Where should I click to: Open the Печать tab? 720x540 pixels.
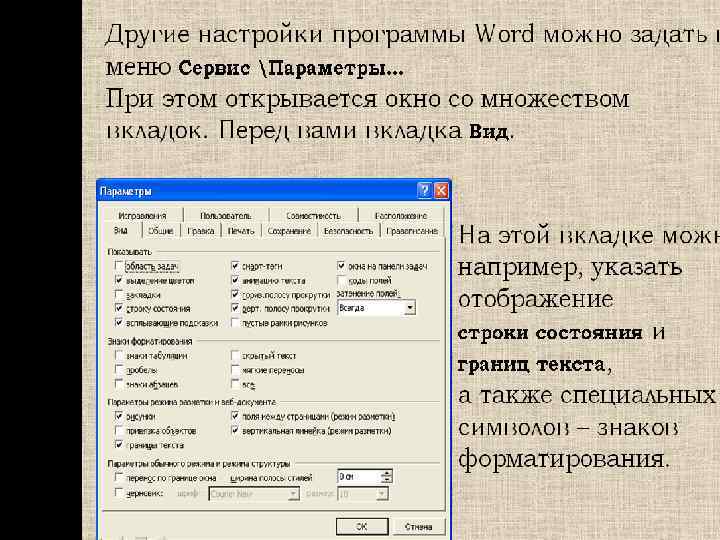(x=241, y=231)
